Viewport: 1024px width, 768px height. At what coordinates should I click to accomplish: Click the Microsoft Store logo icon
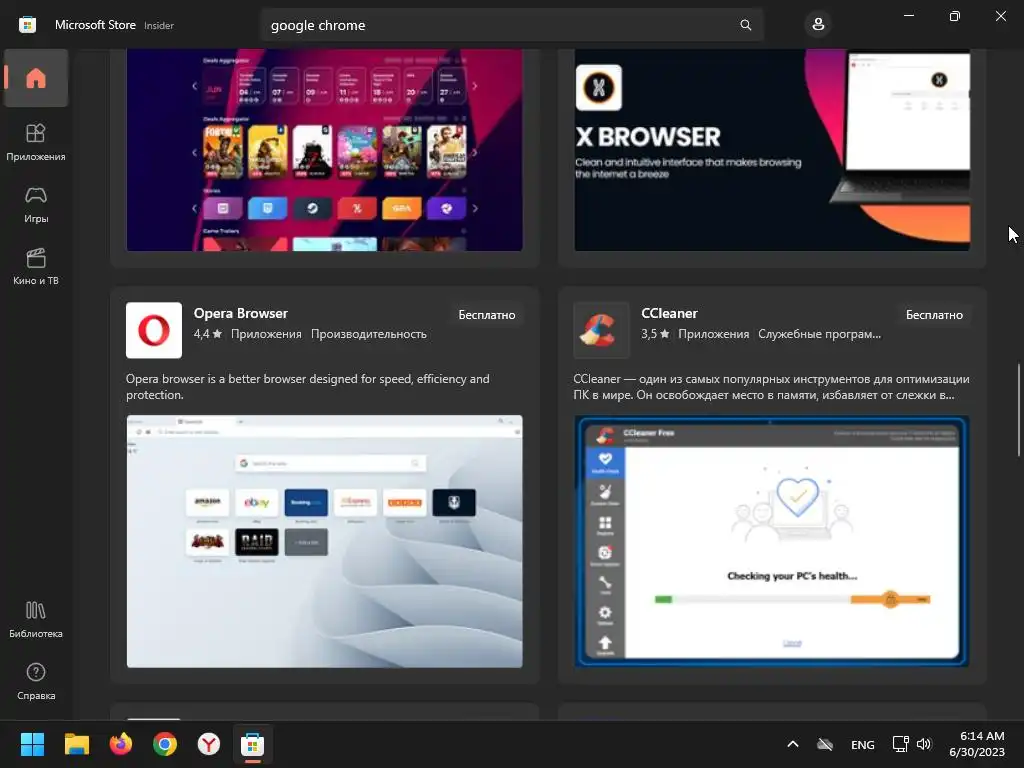click(27, 25)
